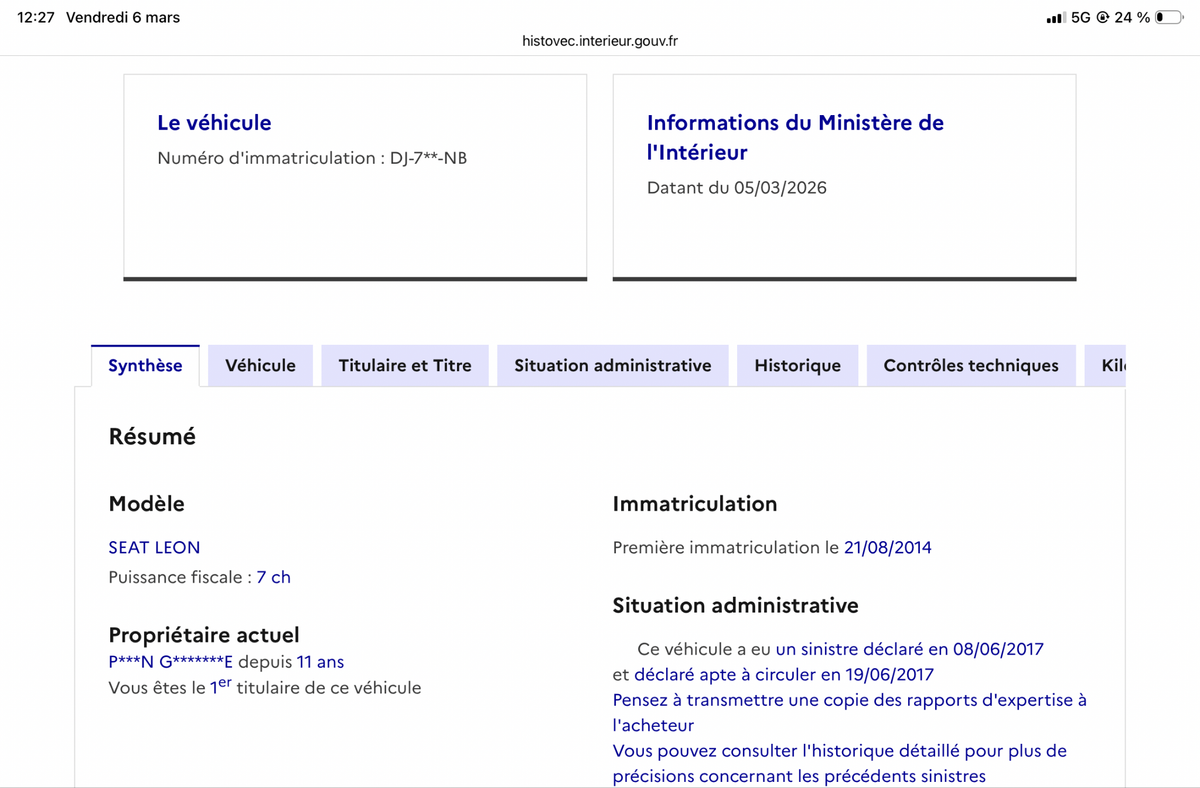Open the Synthèse tab
Screen dimensions: 1200x788
pos(145,365)
